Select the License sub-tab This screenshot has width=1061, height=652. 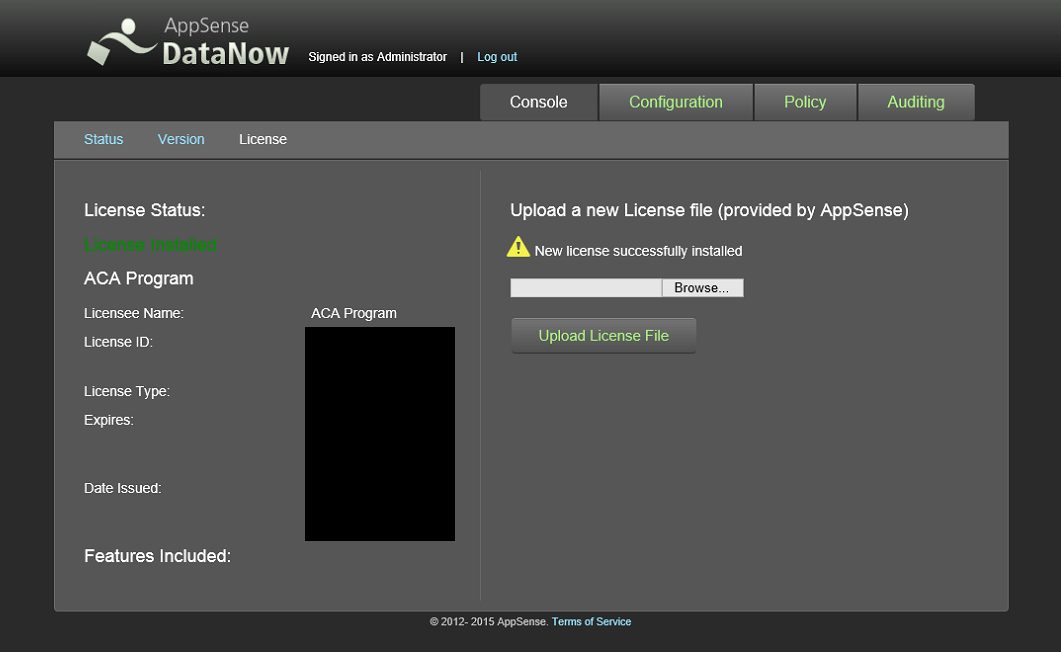[x=263, y=139]
